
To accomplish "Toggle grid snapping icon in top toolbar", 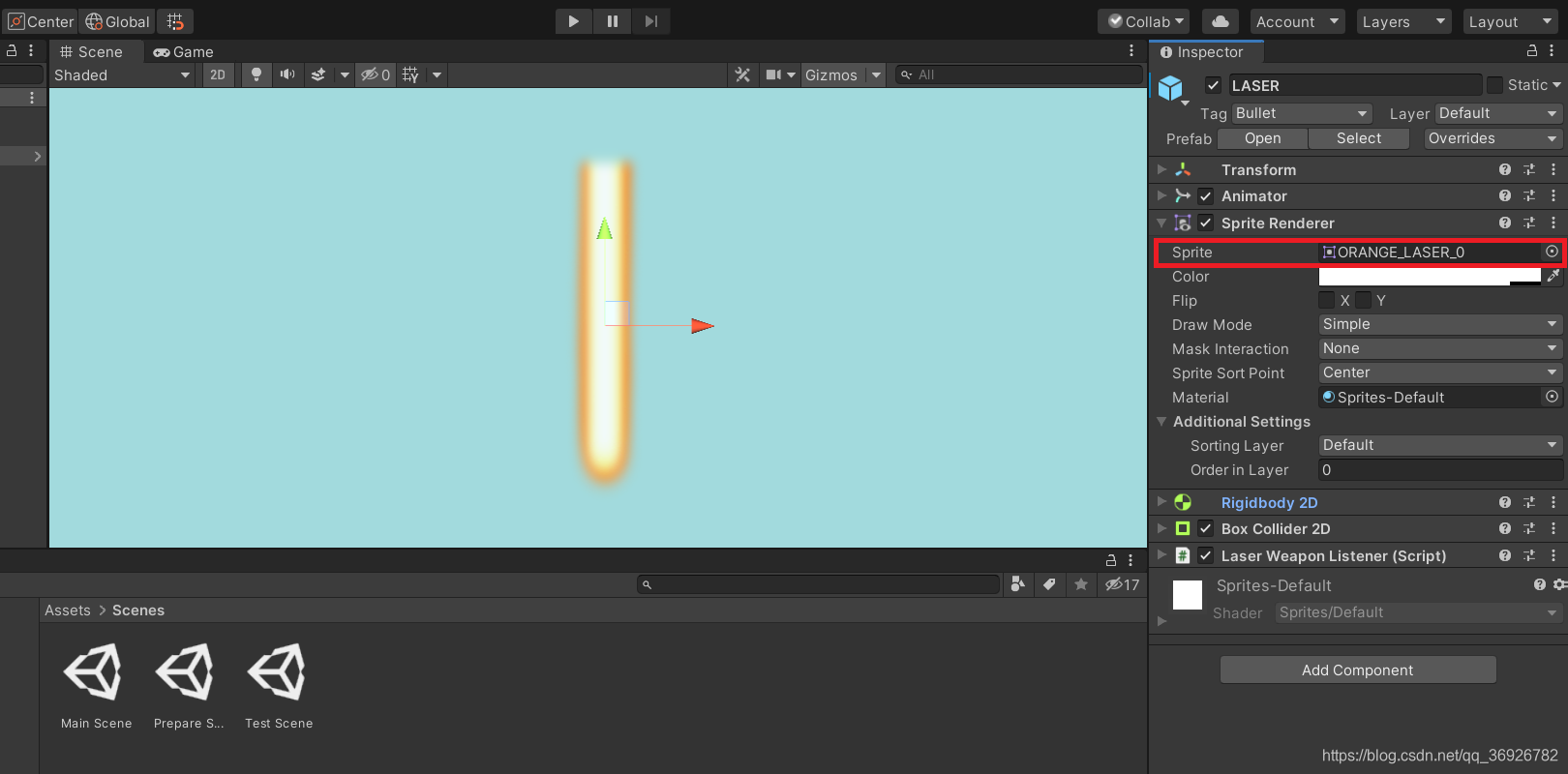I will [175, 21].
